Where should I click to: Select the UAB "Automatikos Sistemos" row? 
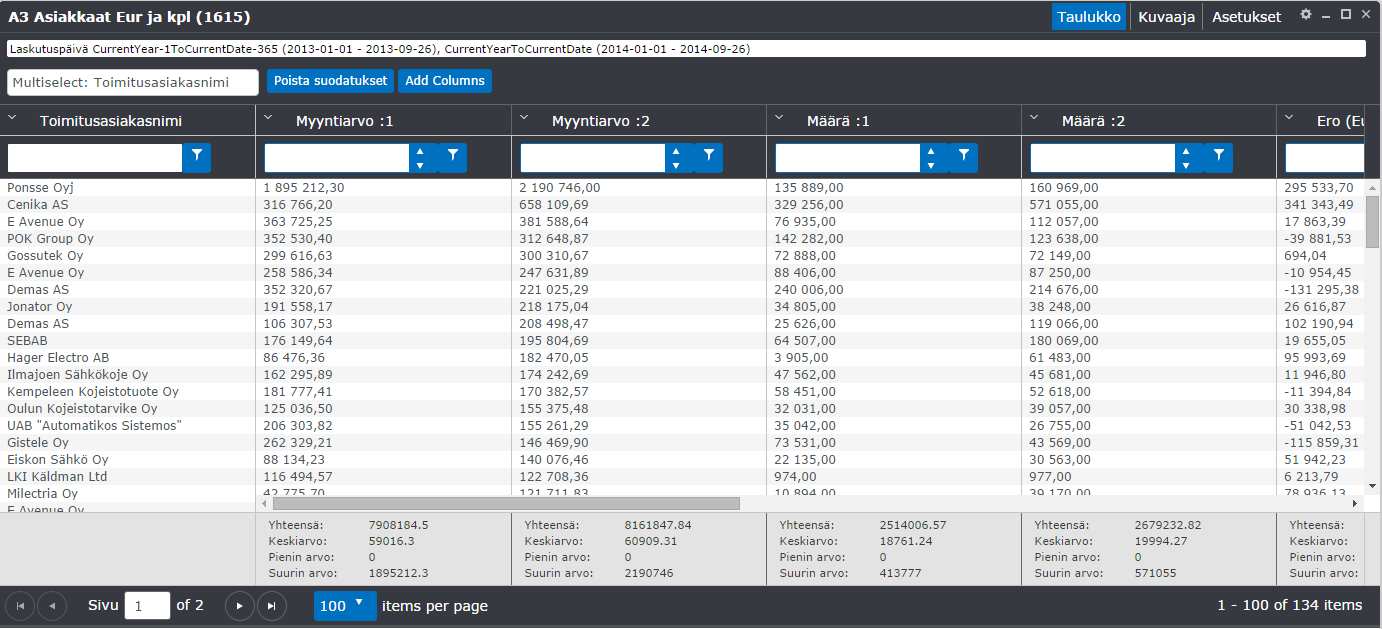click(683, 425)
